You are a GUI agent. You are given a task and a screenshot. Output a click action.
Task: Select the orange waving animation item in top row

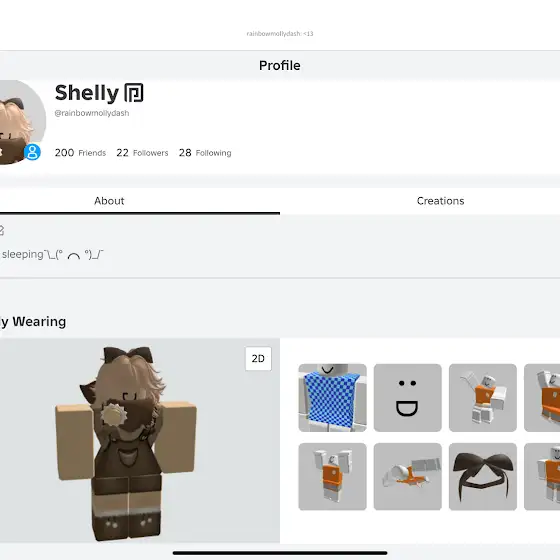click(483, 398)
